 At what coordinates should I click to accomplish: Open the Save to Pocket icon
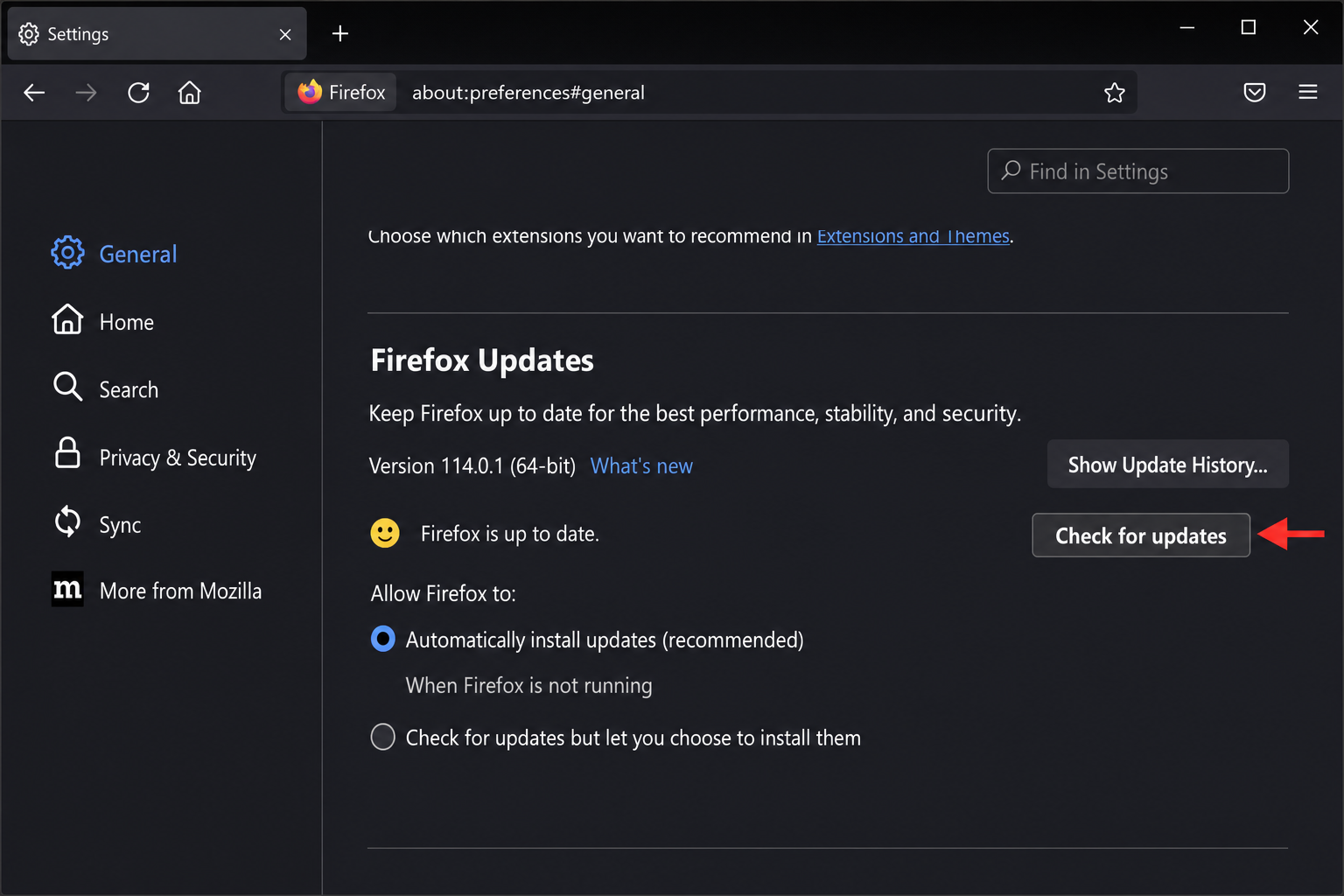tap(1255, 92)
